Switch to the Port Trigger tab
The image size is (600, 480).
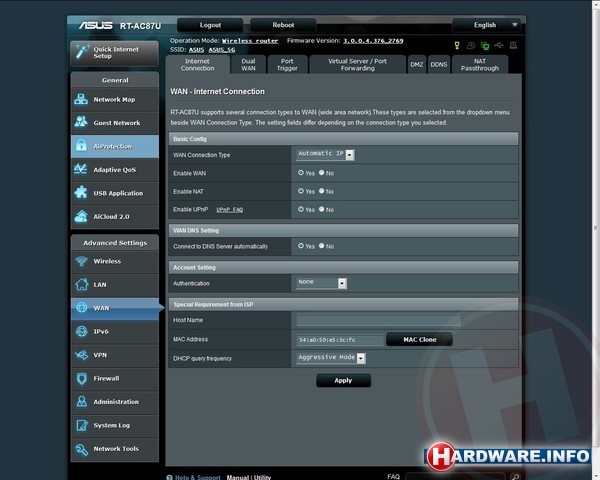[287, 65]
